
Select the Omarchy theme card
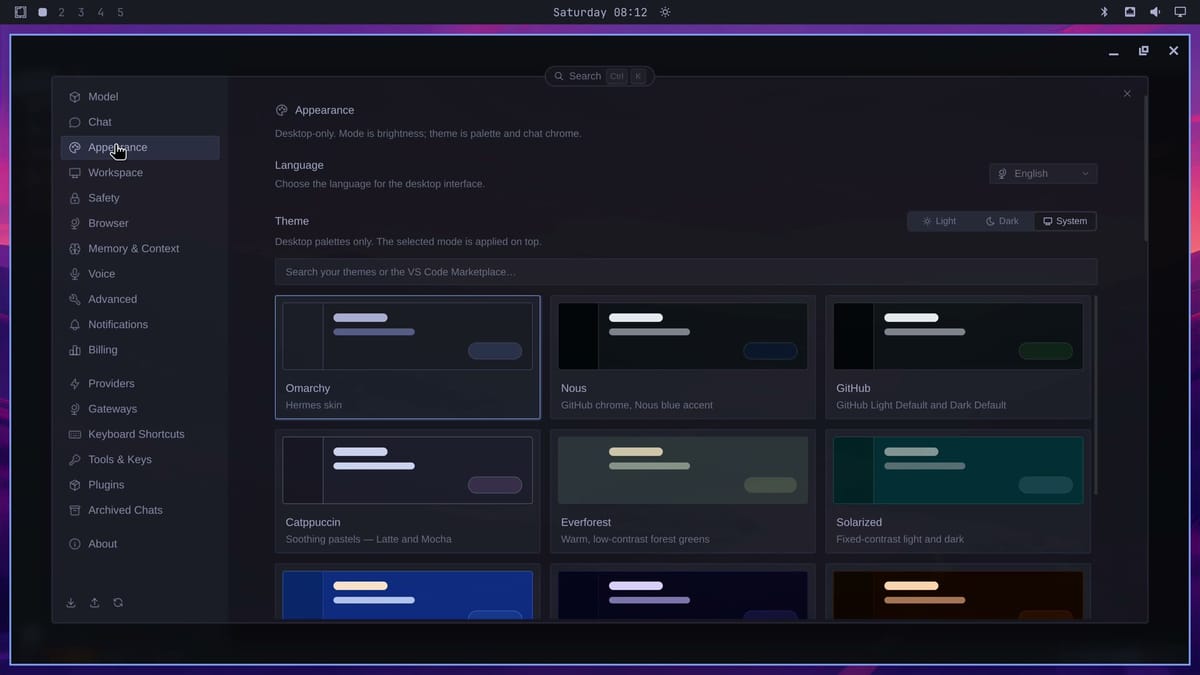tap(408, 357)
